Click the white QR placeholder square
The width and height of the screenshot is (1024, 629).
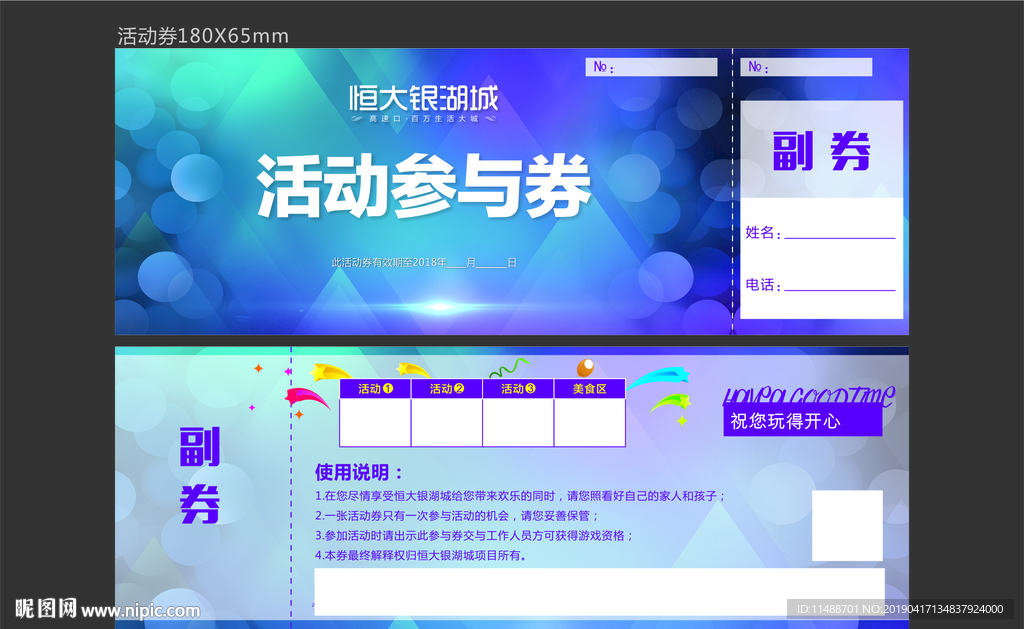coord(847,525)
